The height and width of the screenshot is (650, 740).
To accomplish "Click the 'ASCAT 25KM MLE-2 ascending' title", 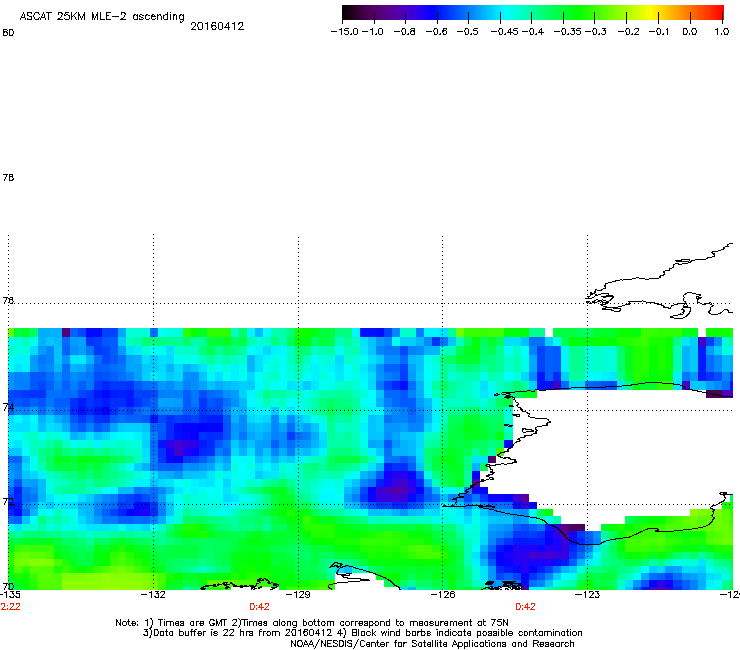I will click(102, 17).
